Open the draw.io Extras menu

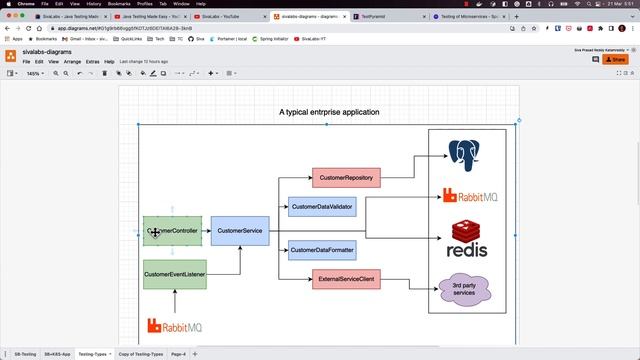93,62
